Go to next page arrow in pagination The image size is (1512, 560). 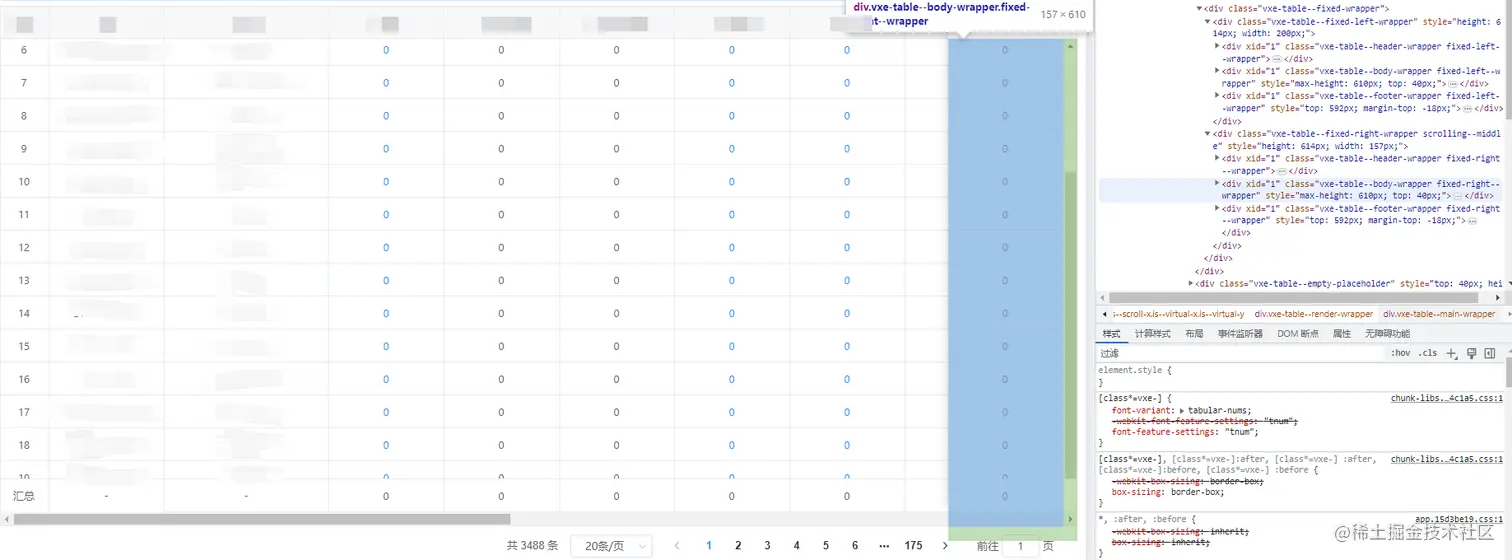pos(945,545)
